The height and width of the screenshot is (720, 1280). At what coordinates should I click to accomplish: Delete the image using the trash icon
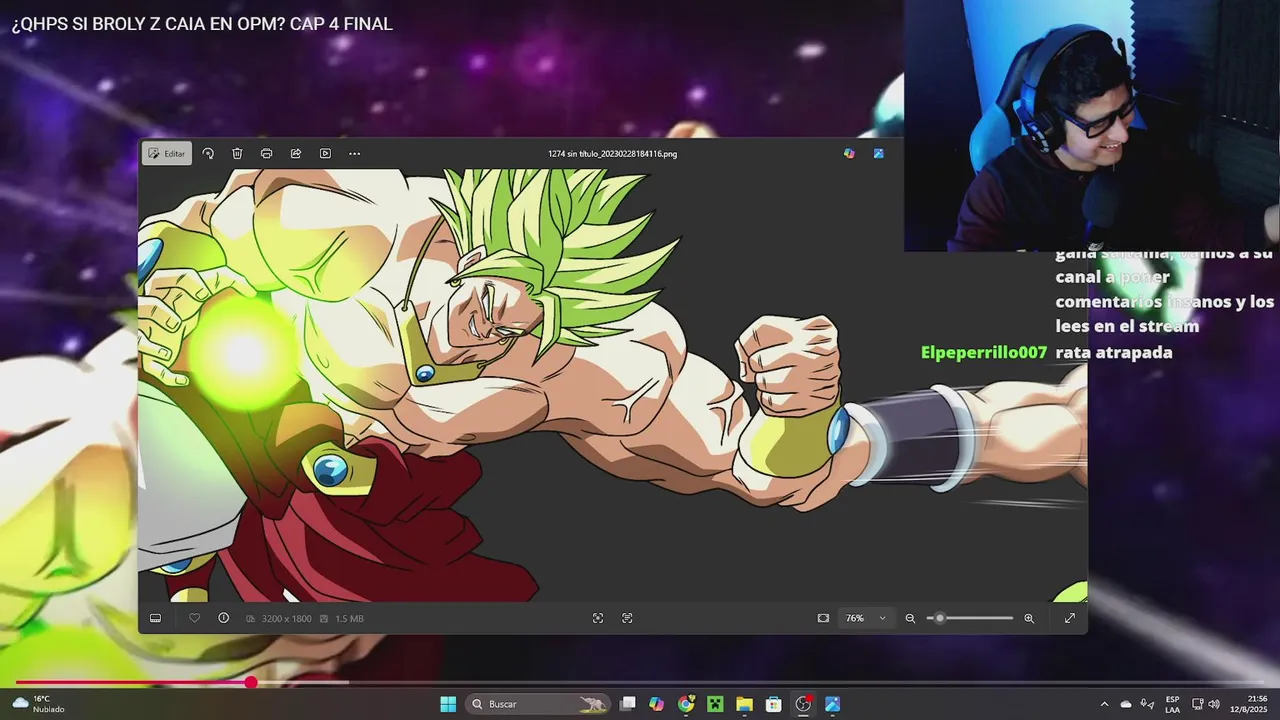pyautogui.click(x=237, y=153)
